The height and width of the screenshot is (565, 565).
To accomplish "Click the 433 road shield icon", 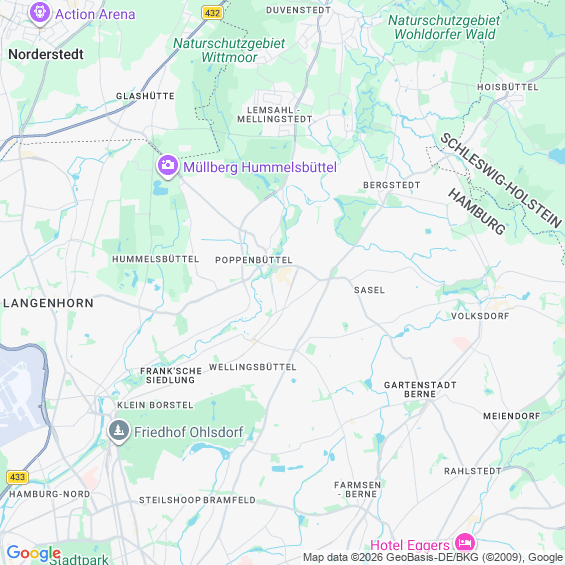I will click(x=17, y=477).
